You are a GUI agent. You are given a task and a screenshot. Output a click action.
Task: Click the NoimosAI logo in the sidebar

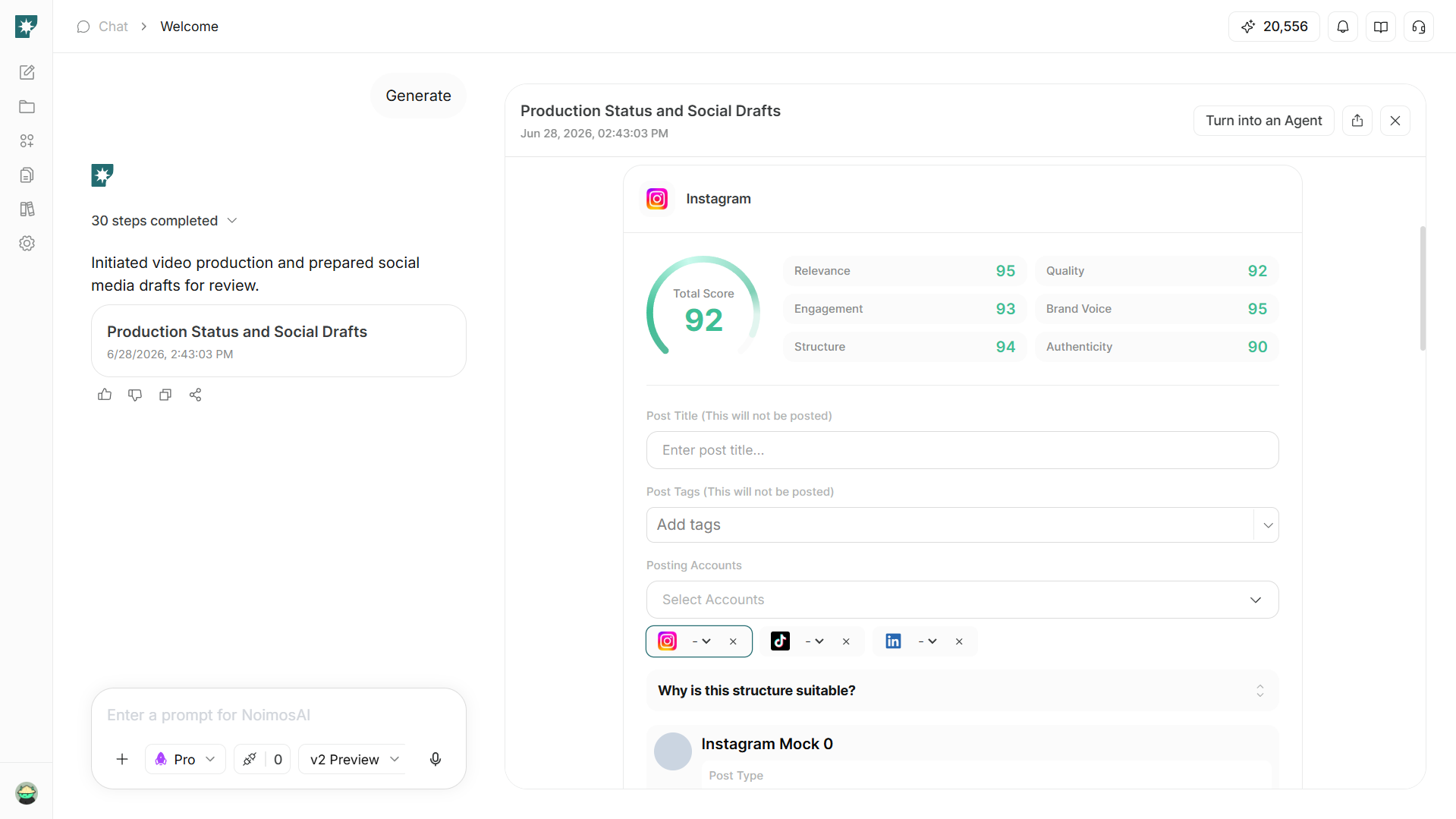(x=27, y=27)
